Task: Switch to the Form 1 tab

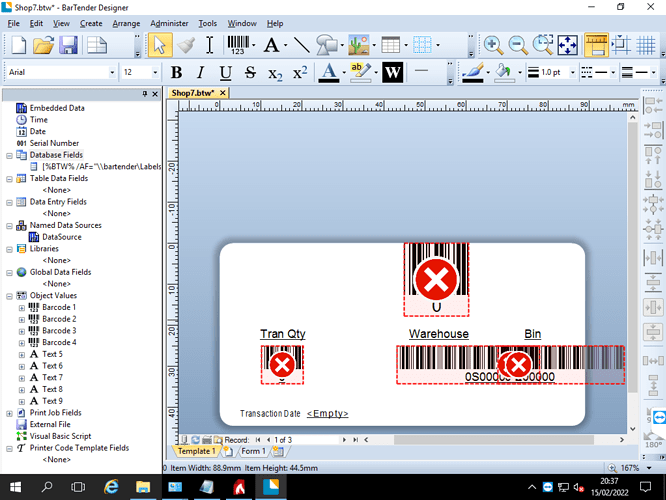Action: 254,451
